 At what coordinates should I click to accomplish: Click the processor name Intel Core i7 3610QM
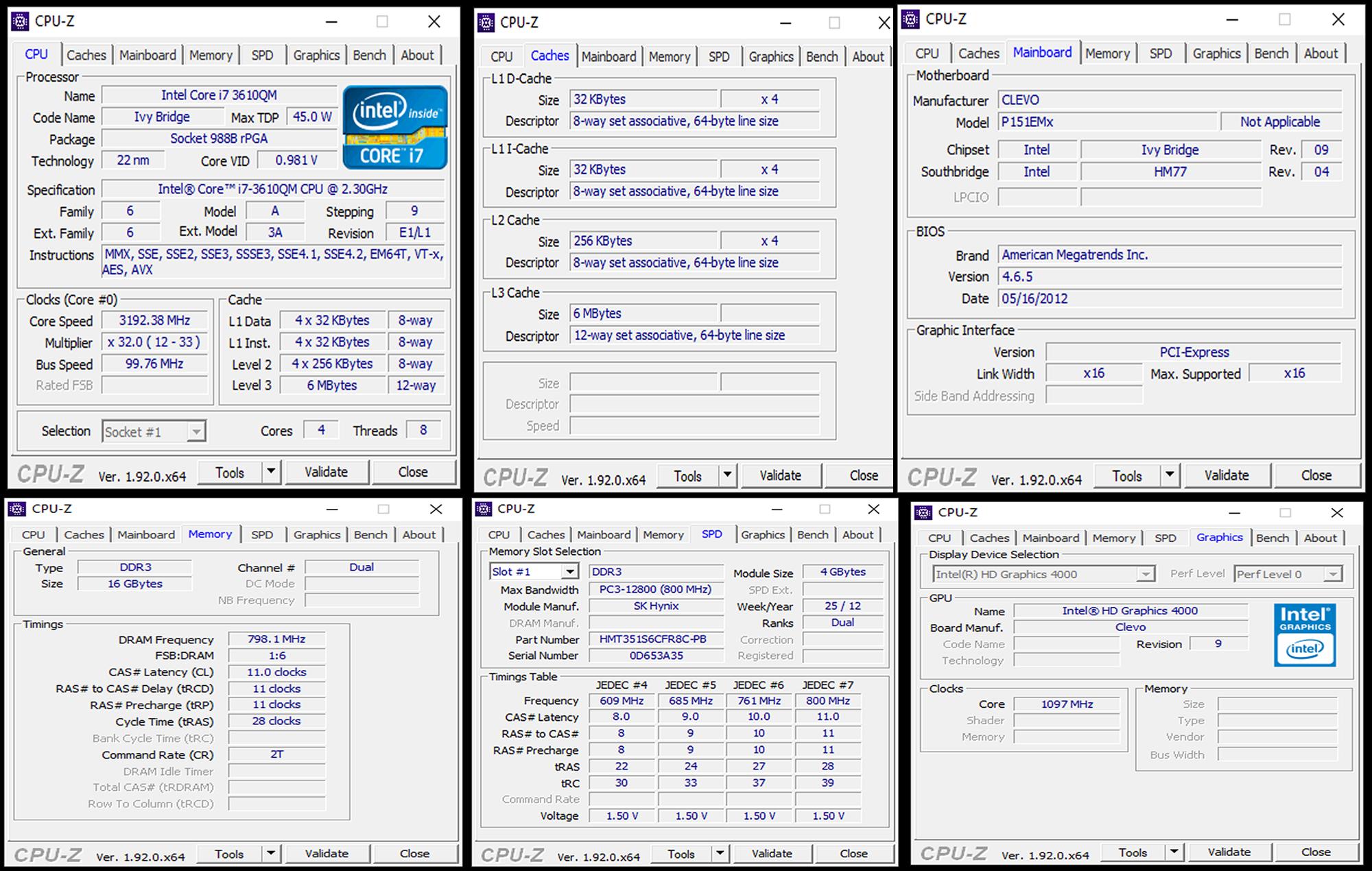(219, 95)
